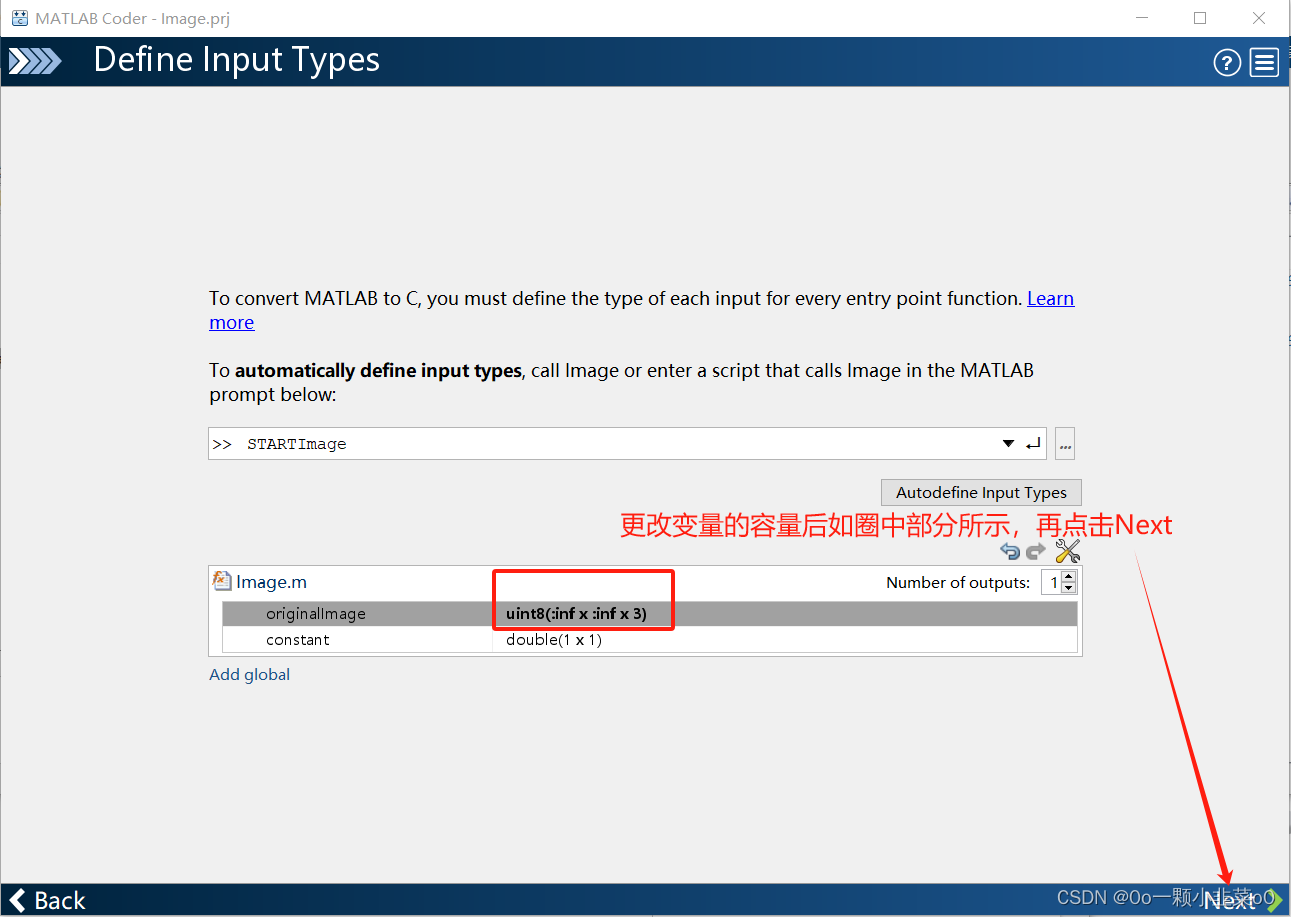Open the hamburger menu icon in the header
The width and height of the screenshot is (1291, 917).
coord(1263,62)
